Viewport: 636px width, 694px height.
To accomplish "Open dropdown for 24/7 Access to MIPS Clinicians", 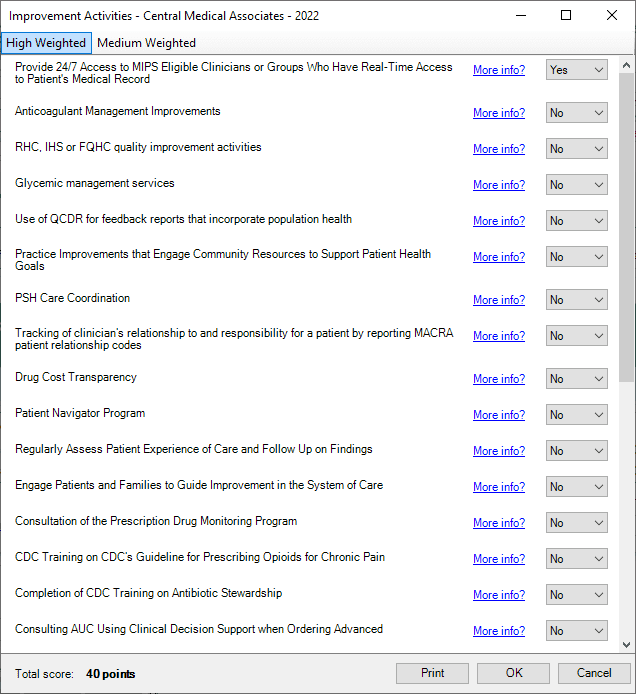I will 576,70.
